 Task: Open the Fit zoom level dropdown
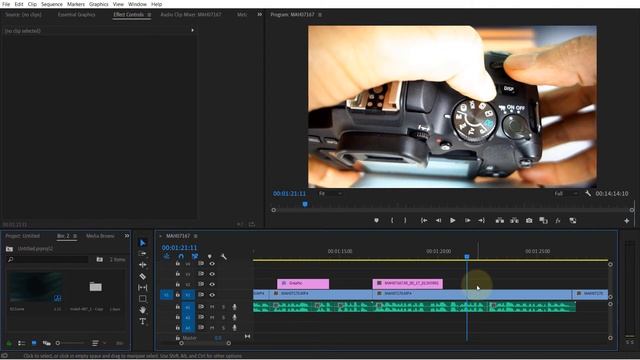coord(330,193)
